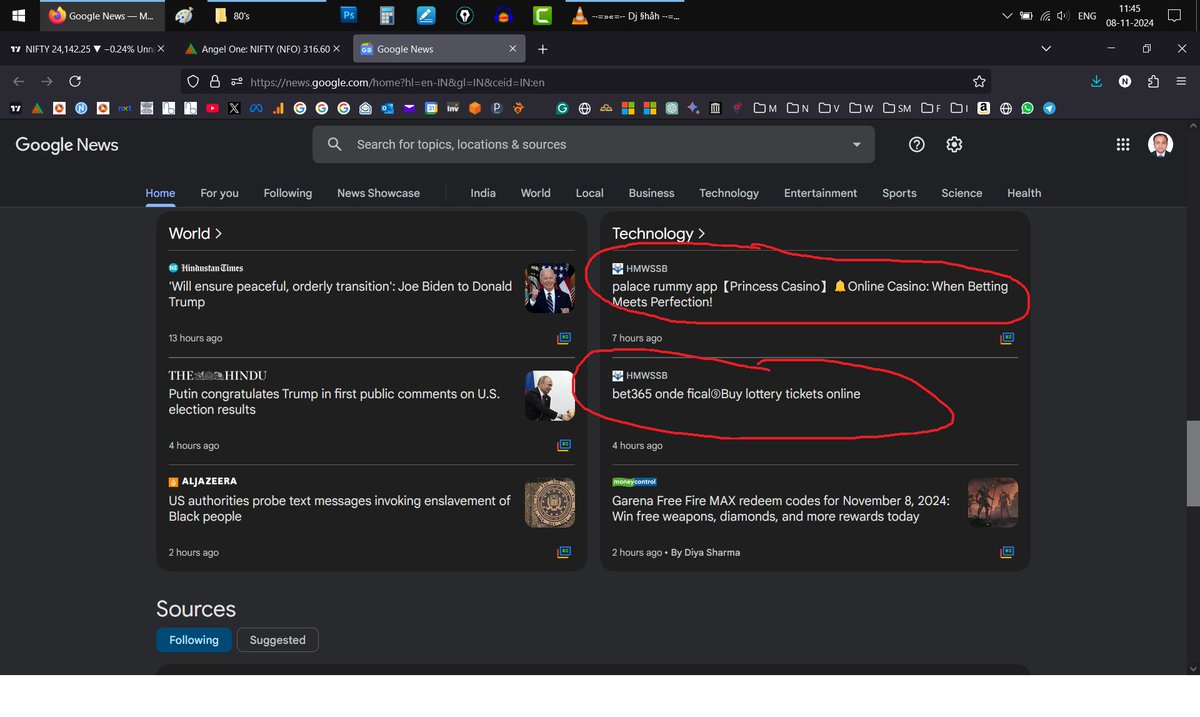Viewport: 1200px width, 717px height.
Task: Open the search suggestions dropdown arrow
Action: point(856,144)
